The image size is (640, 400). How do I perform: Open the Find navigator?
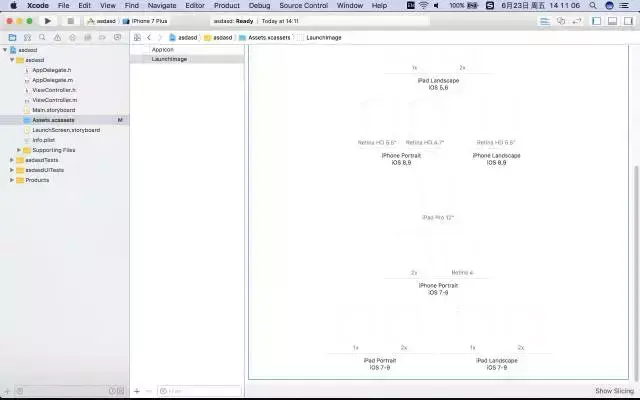(x=42, y=38)
